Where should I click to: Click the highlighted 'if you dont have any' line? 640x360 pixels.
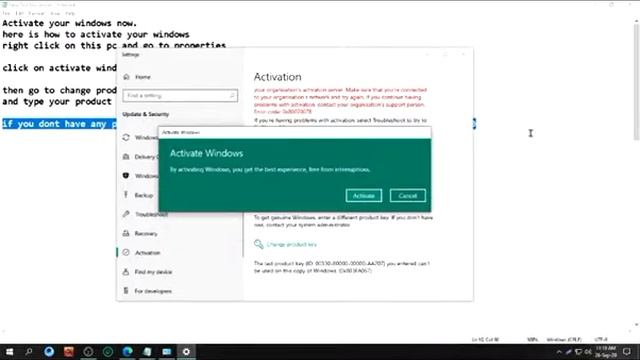coord(59,124)
